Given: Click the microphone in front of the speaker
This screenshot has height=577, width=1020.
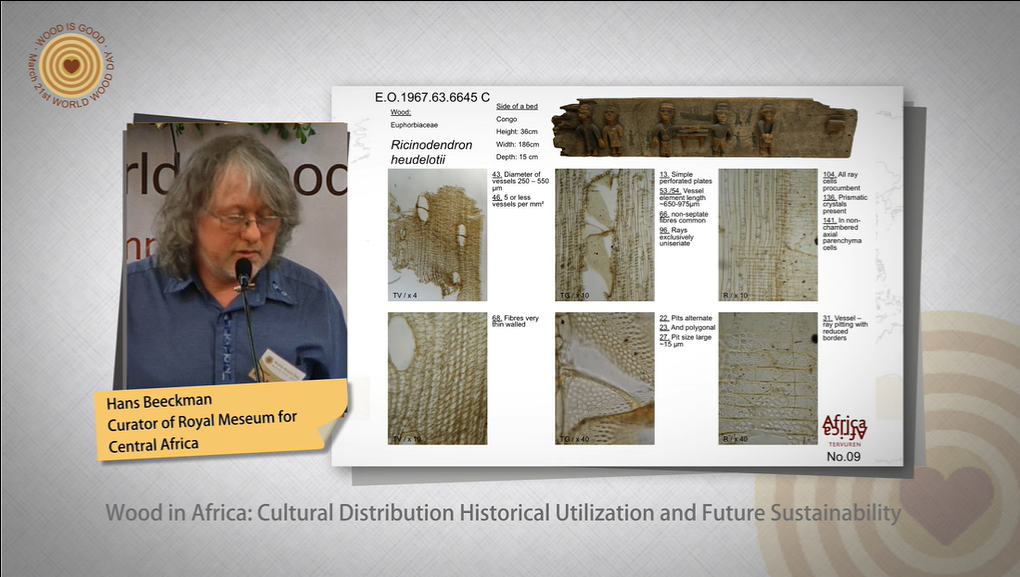Looking at the screenshot, I should pyautogui.click(x=243, y=273).
